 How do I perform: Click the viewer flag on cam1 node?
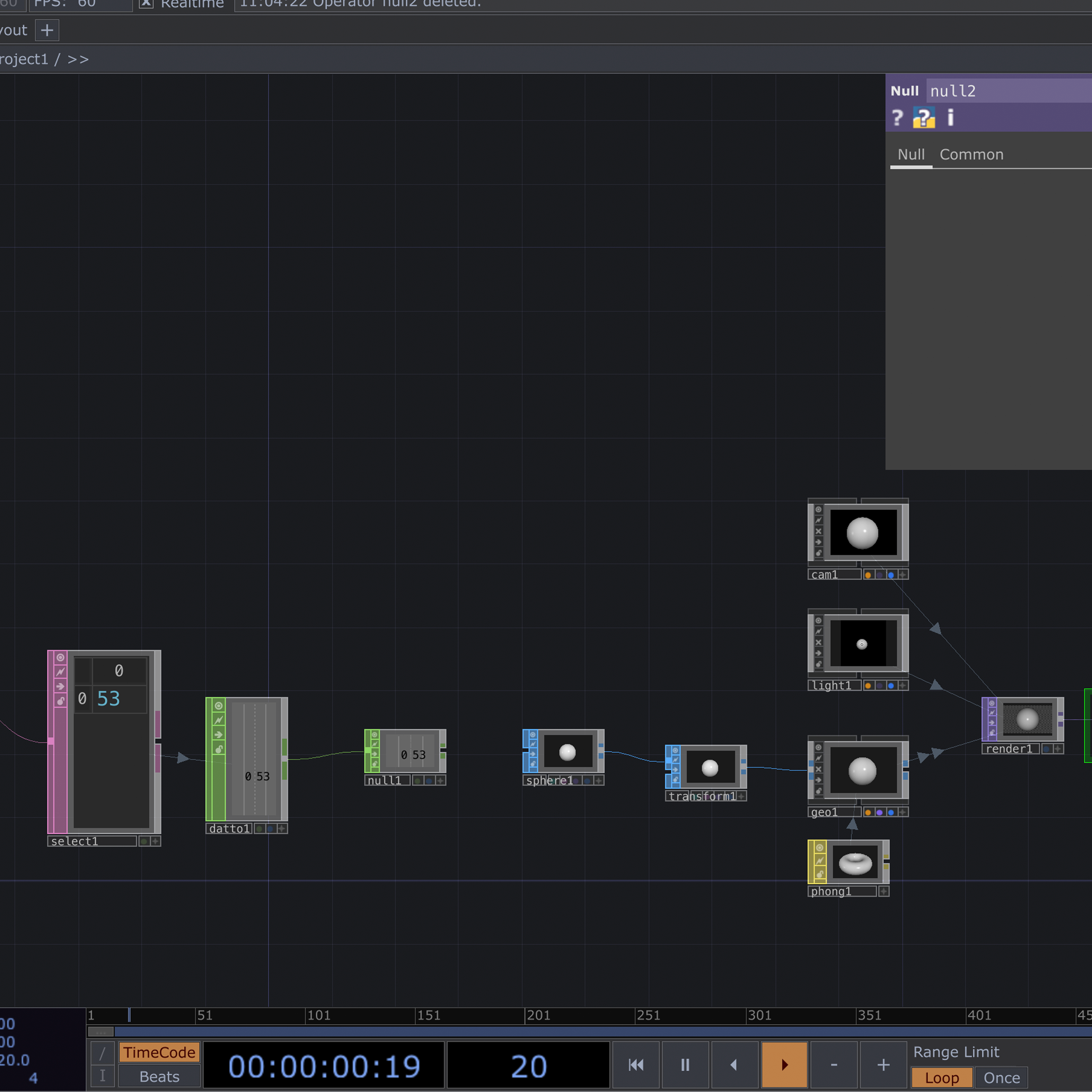pyautogui.click(x=818, y=510)
